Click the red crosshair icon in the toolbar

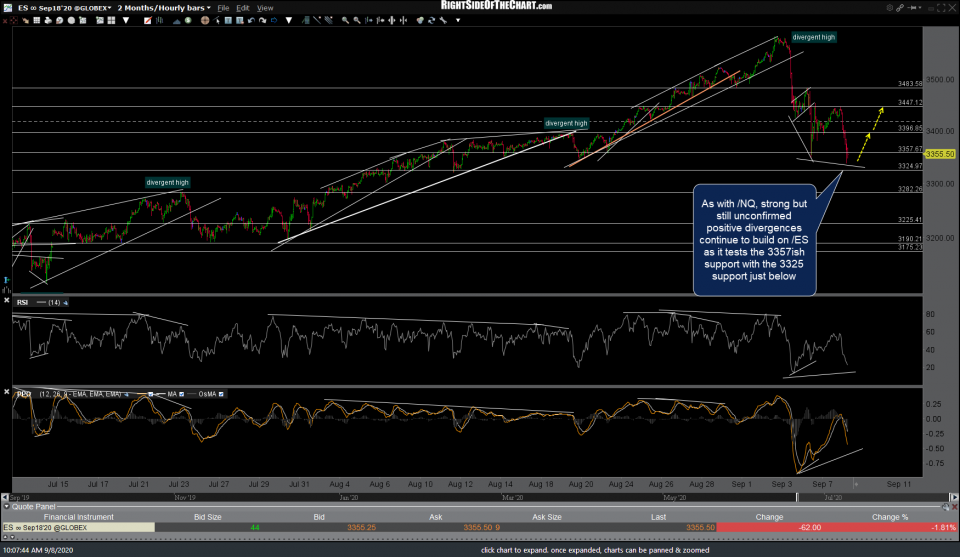pos(13,20)
